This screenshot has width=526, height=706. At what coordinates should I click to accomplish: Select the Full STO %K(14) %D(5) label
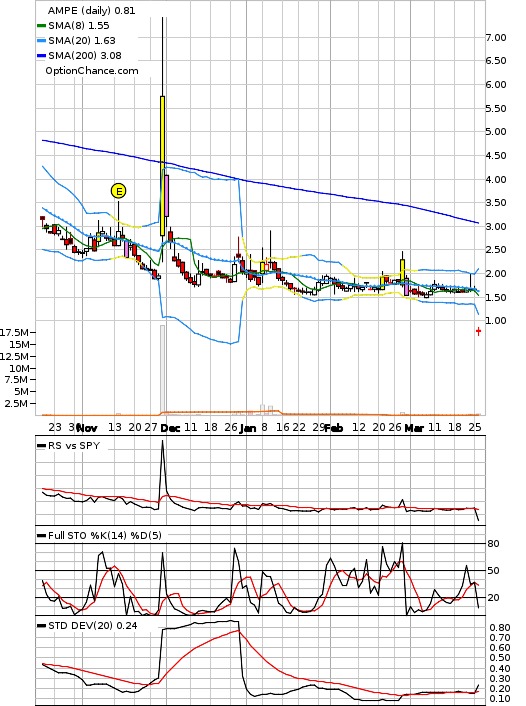click(104, 535)
